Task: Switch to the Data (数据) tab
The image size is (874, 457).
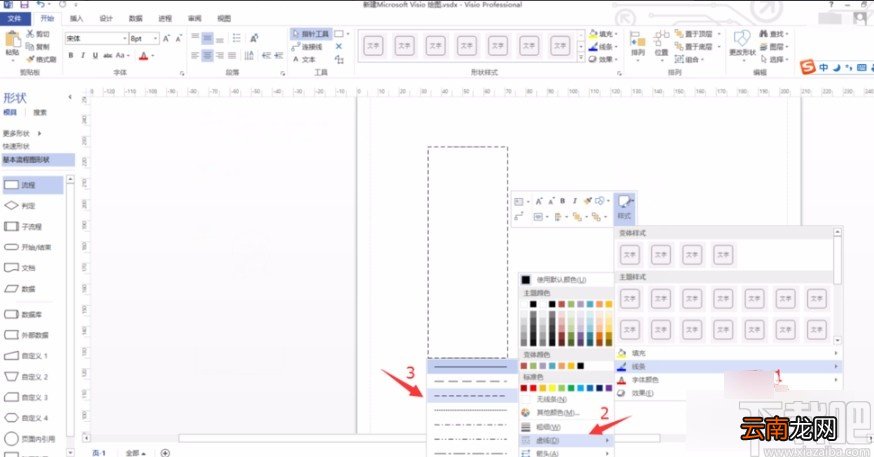Action: (x=135, y=18)
